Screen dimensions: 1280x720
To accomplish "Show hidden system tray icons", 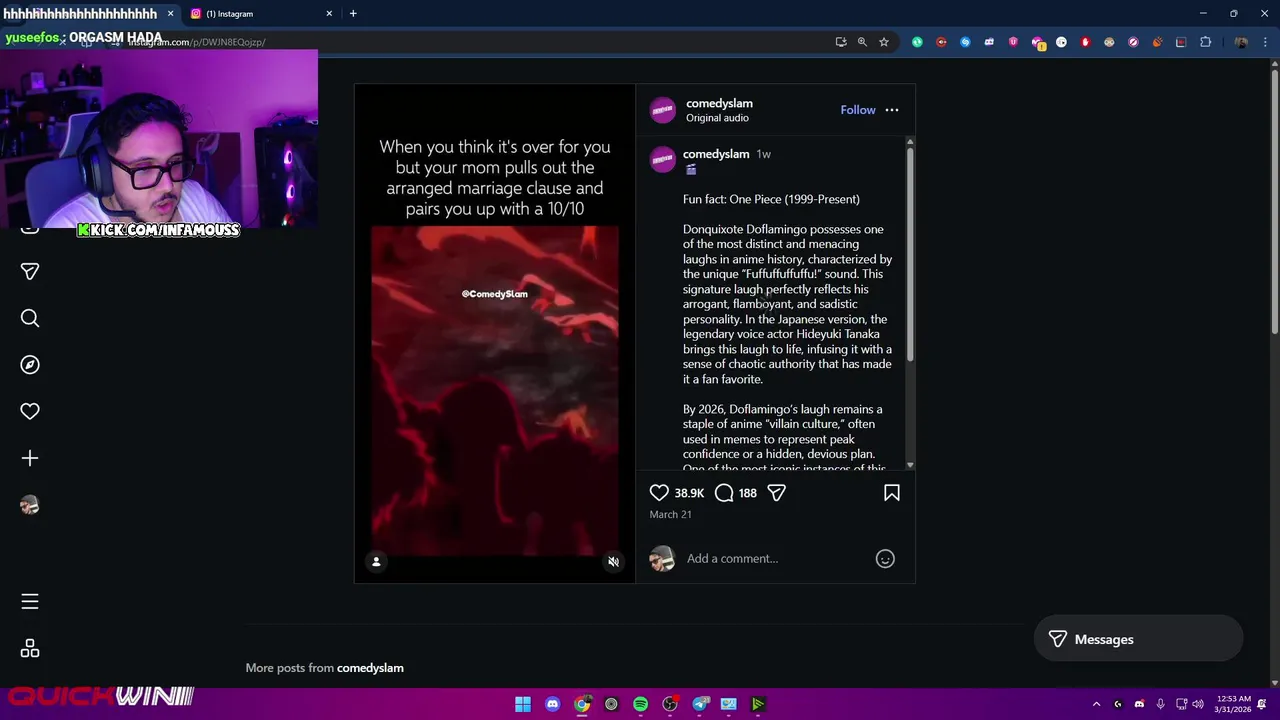I will pos(1096,704).
